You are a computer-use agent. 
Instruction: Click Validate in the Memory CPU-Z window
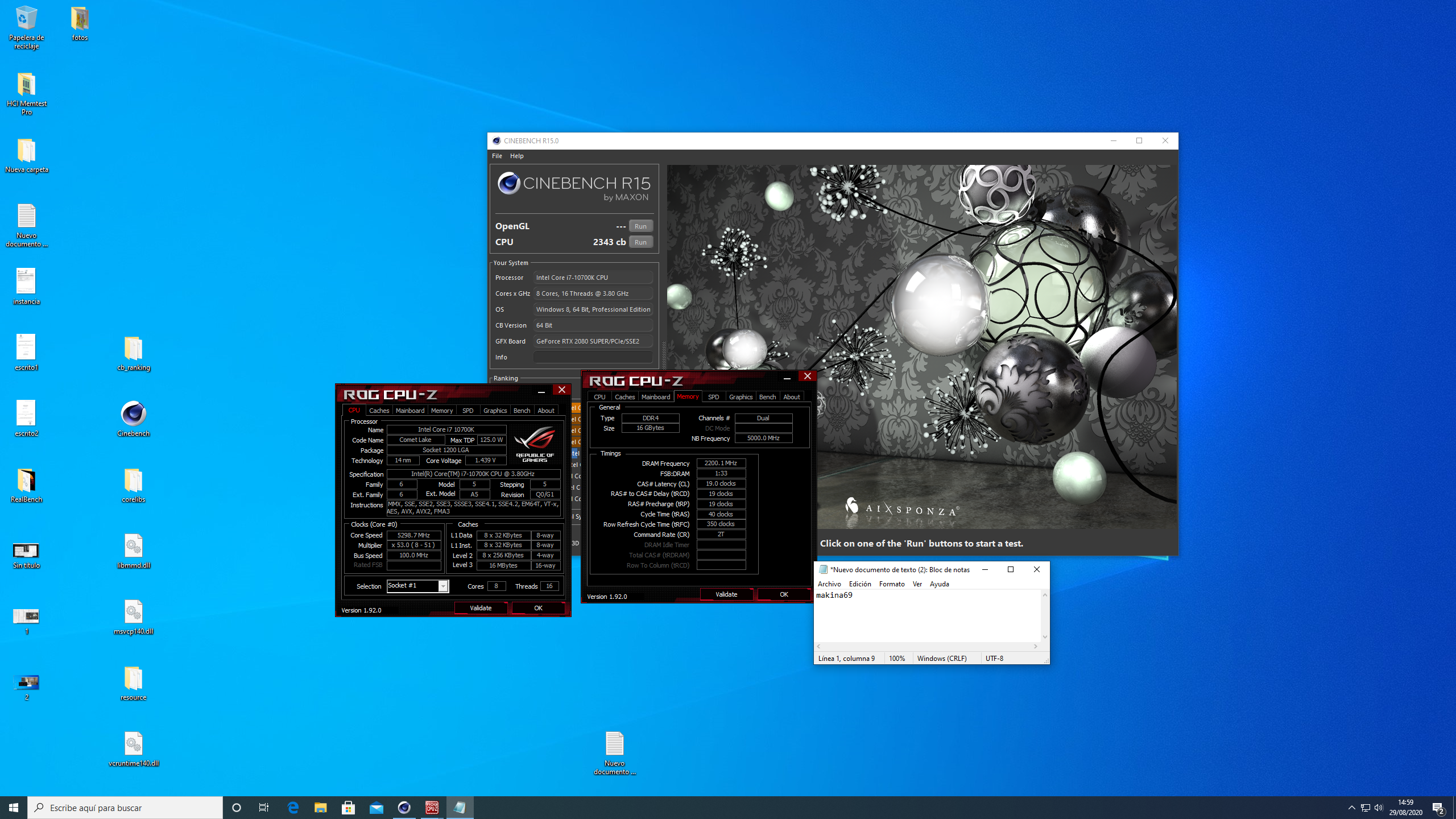[x=726, y=594]
